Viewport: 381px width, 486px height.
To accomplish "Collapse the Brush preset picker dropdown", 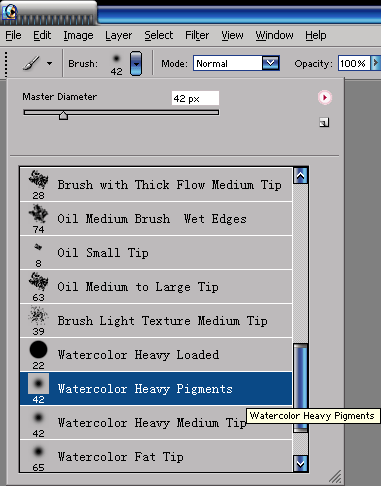I will tap(136, 63).
